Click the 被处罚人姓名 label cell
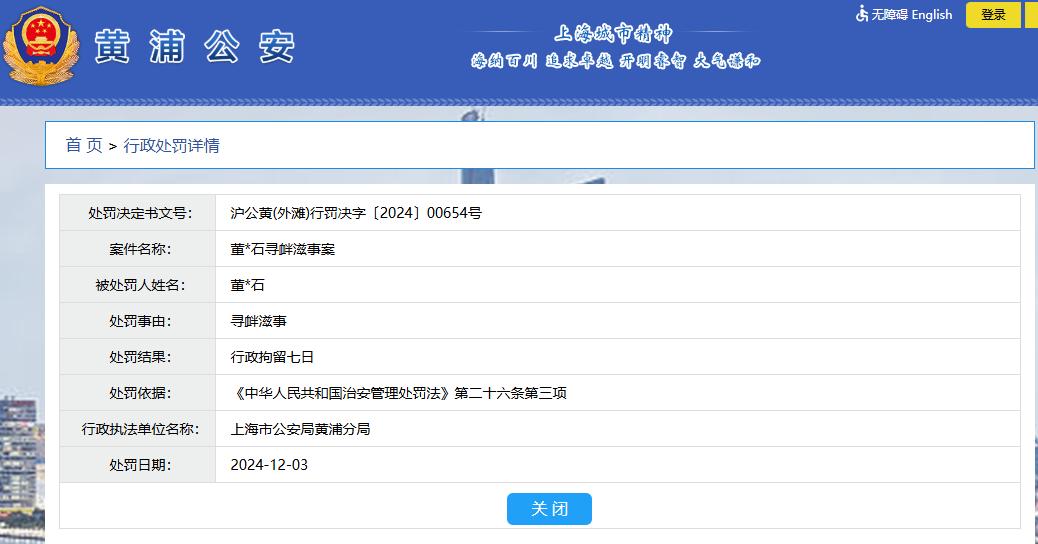This screenshot has height=544, width=1038. [x=138, y=285]
